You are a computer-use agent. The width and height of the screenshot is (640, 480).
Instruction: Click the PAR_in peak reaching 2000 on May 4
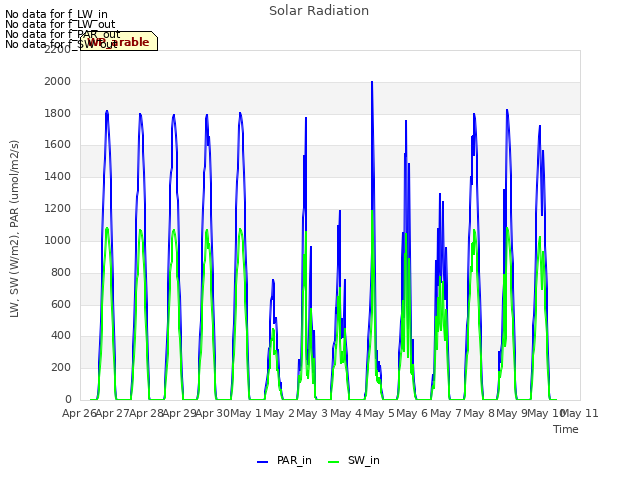click(x=372, y=82)
